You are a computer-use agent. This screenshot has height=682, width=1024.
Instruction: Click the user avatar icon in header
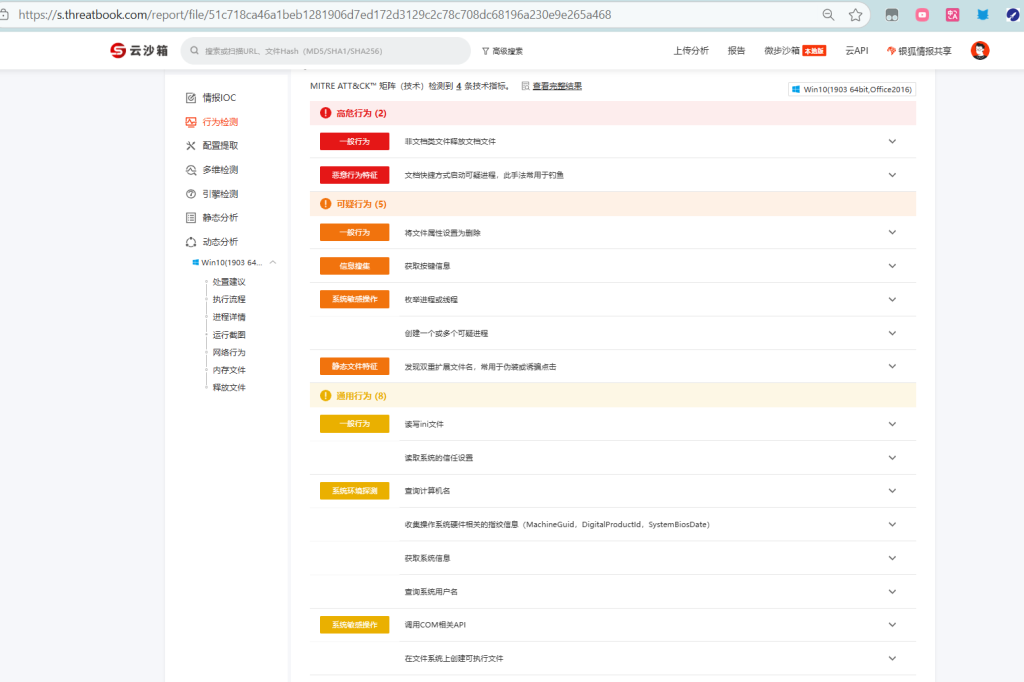(980, 51)
